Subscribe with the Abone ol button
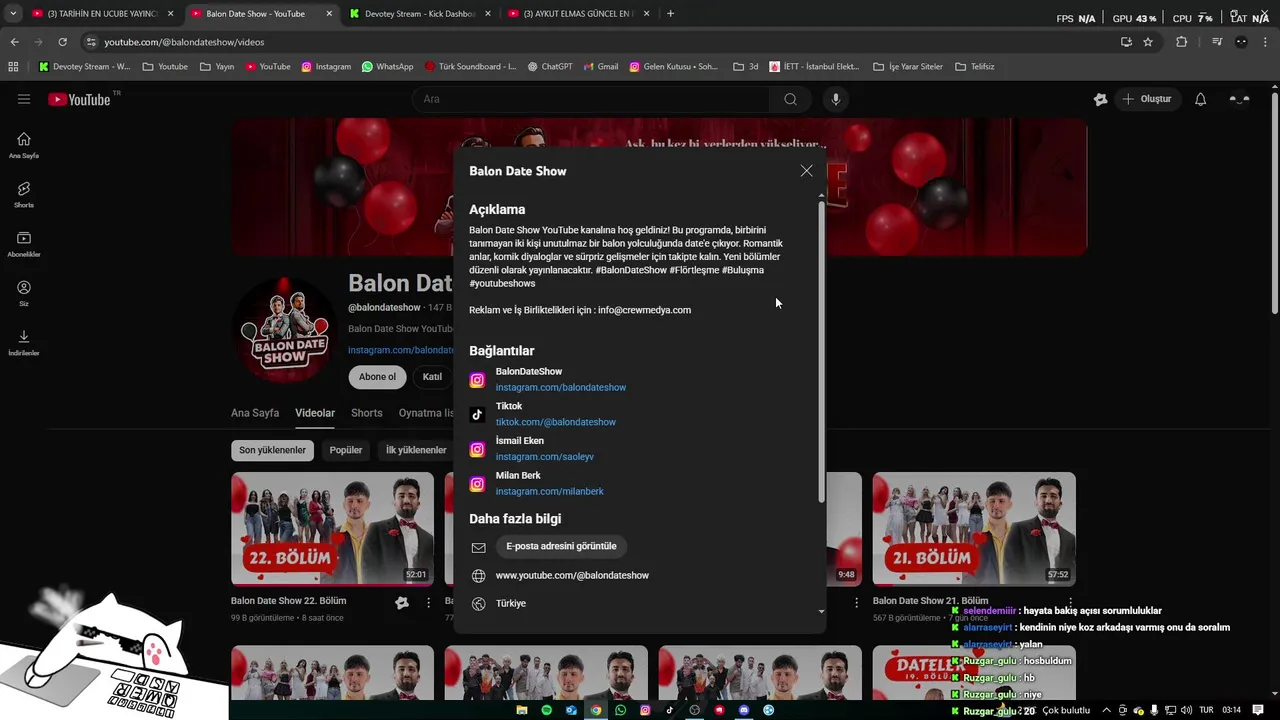Screen dimensions: 1280x720 coord(377,377)
